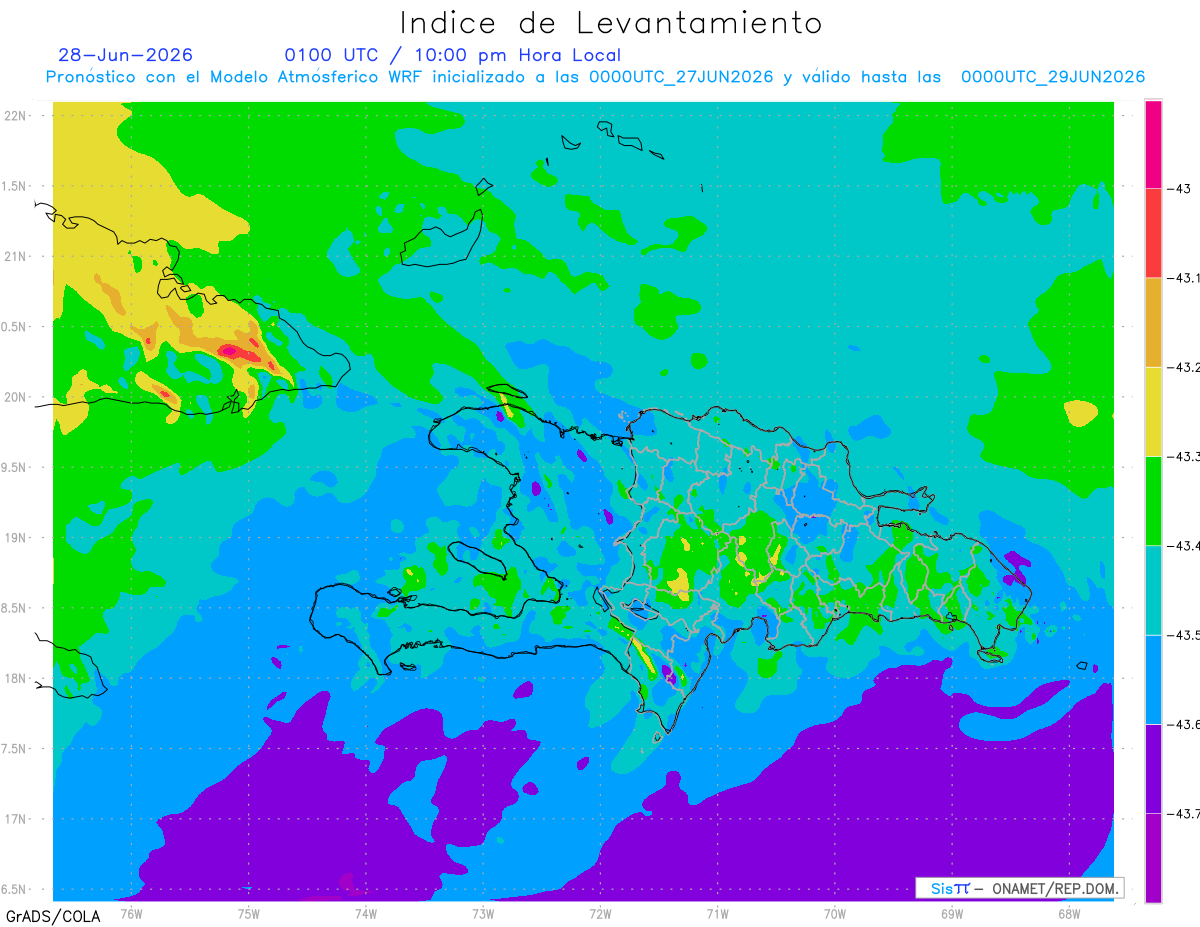Click the title "Indice de Levantamiento"

tap(610, 23)
